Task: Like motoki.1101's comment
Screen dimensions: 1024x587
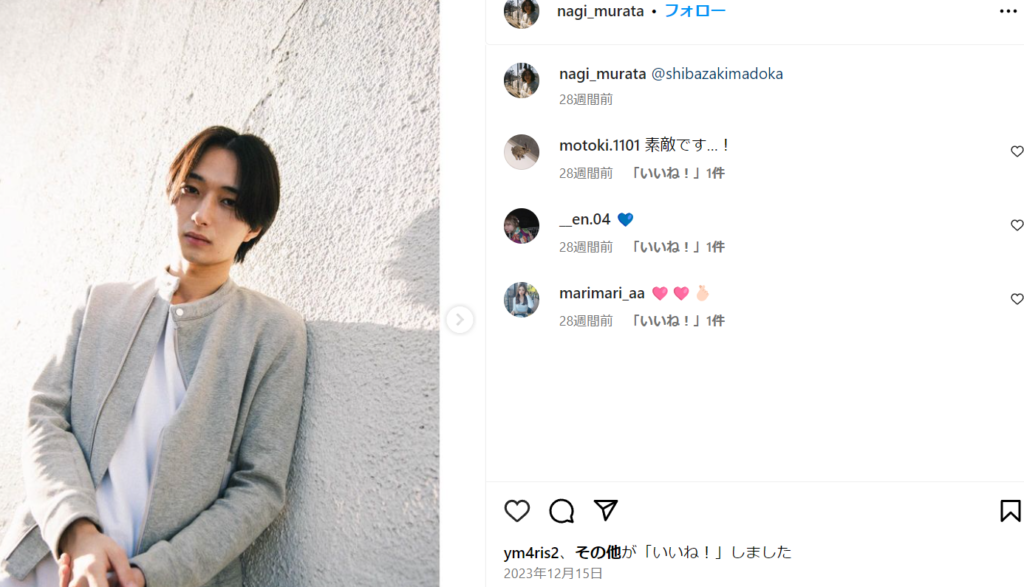Action: 1017,151
